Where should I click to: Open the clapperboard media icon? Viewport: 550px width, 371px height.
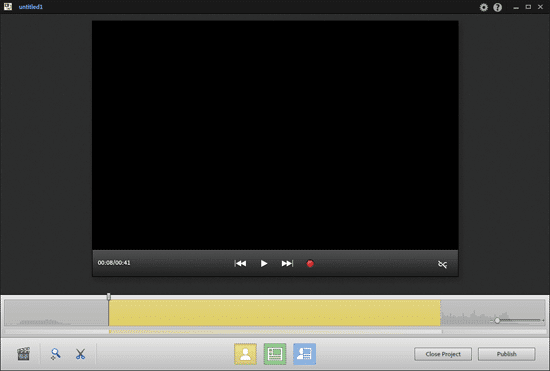tap(24, 354)
